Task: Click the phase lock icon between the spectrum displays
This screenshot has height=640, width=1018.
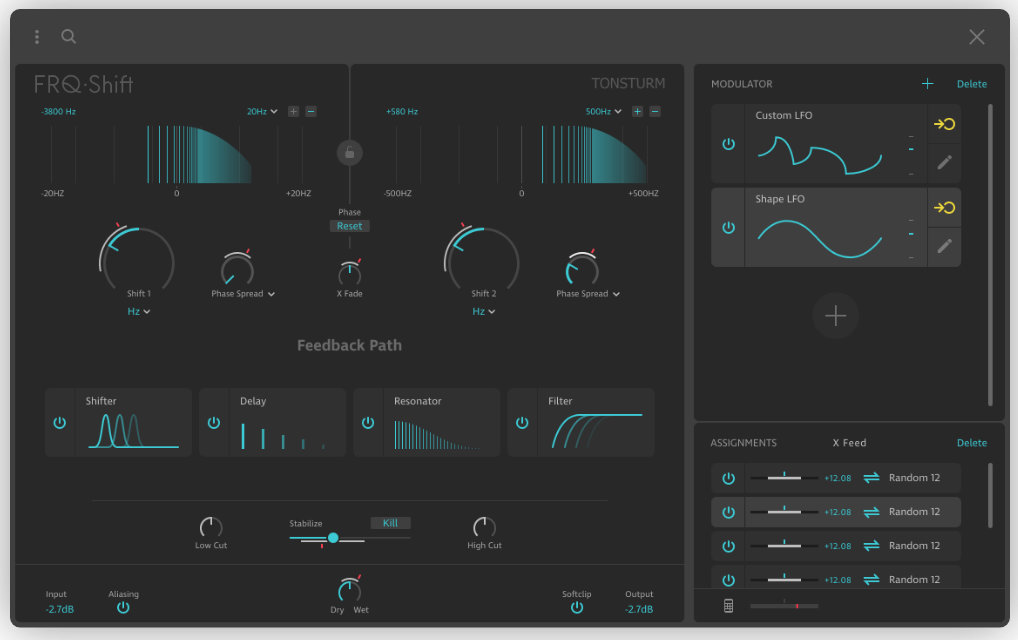Action: (x=349, y=152)
